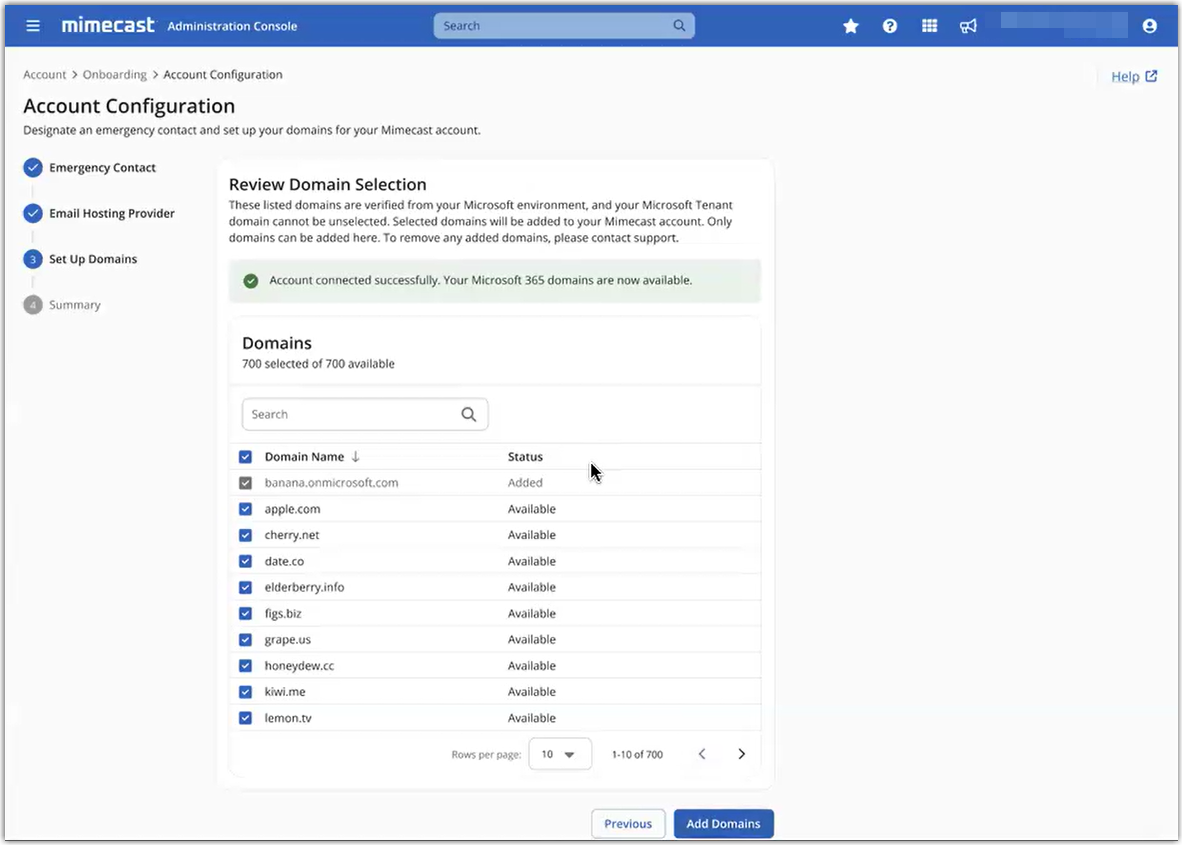The image size is (1183, 846).
Task: Go to next page of domains
Action: pos(741,754)
